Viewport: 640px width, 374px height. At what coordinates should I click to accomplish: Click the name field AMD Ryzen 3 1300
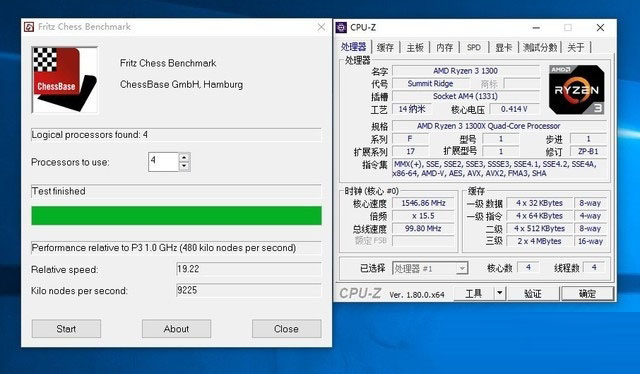click(466, 71)
